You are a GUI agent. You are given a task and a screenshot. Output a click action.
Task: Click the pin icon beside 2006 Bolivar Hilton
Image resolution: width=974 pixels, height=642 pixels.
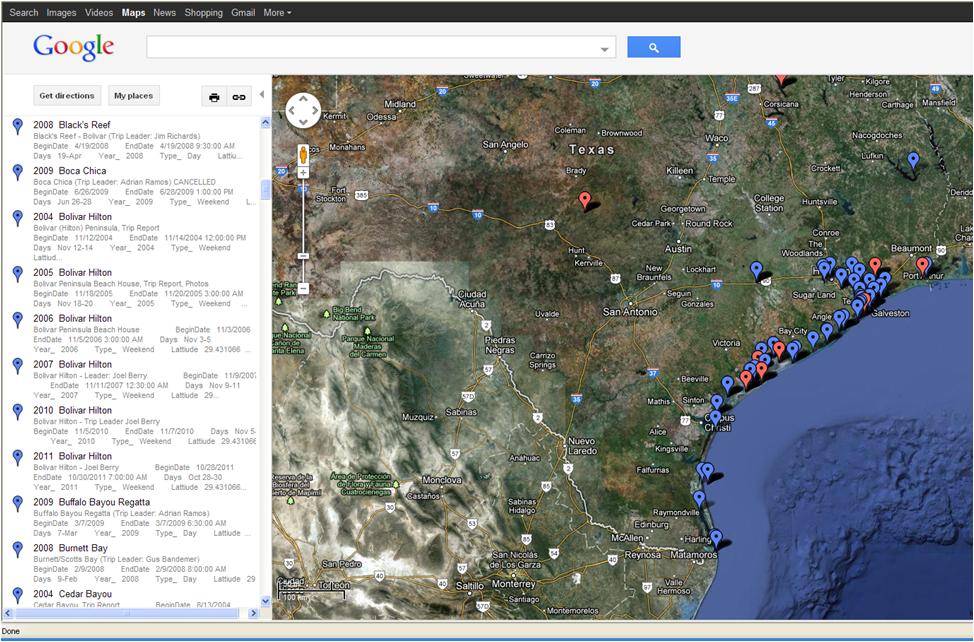tap(18, 320)
